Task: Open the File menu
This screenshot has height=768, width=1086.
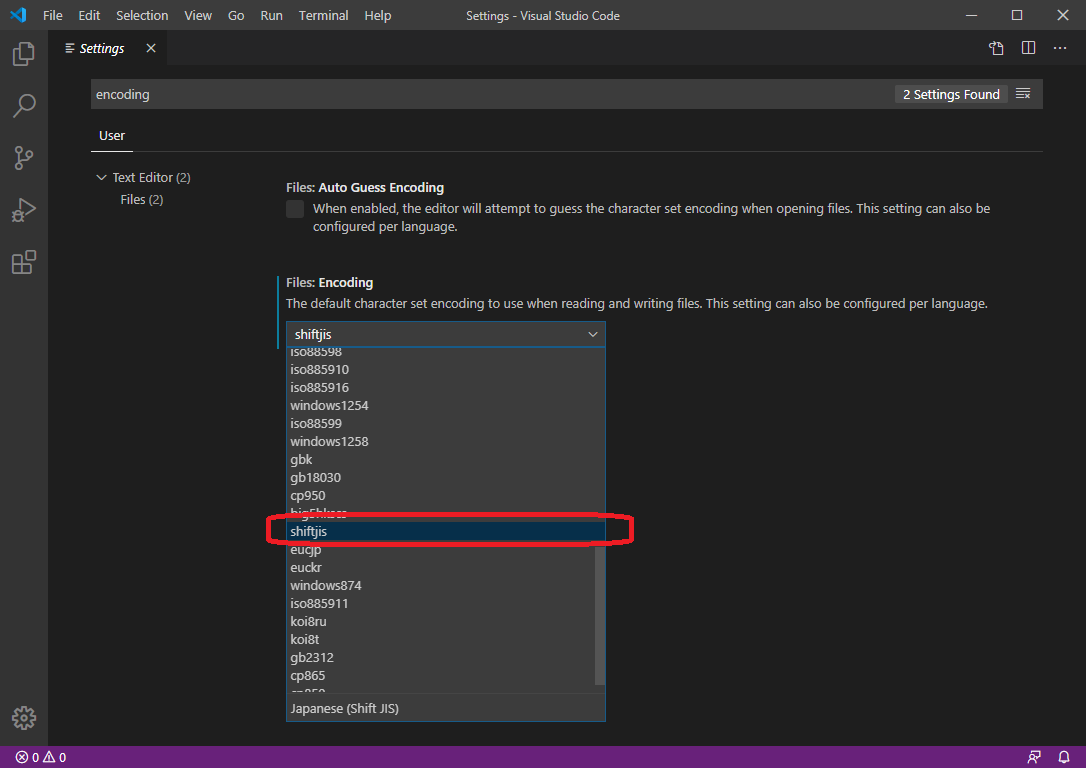Action: 53,15
